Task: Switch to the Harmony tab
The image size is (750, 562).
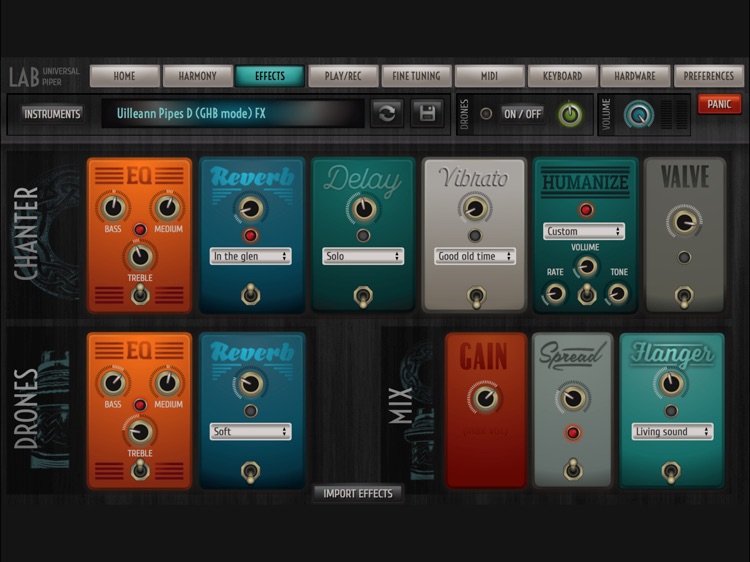Action: pyautogui.click(x=197, y=76)
